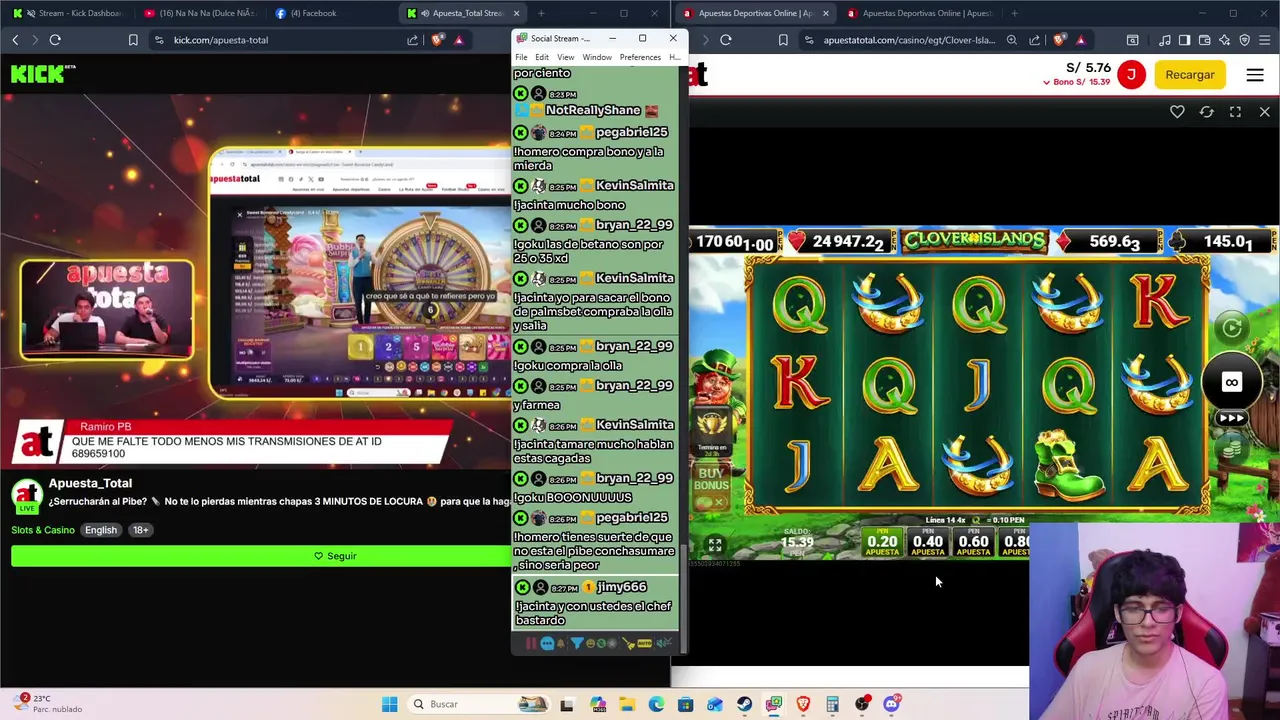This screenshot has height=720, width=1280.
Task: Open the Kick channel avatar beside Apuesta_Total
Action: tap(27, 494)
